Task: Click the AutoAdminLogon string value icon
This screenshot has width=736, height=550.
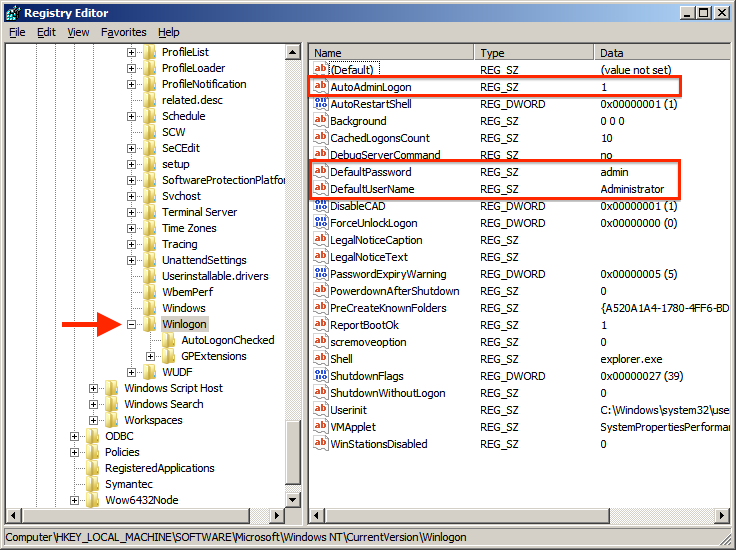Action: click(321, 86)
